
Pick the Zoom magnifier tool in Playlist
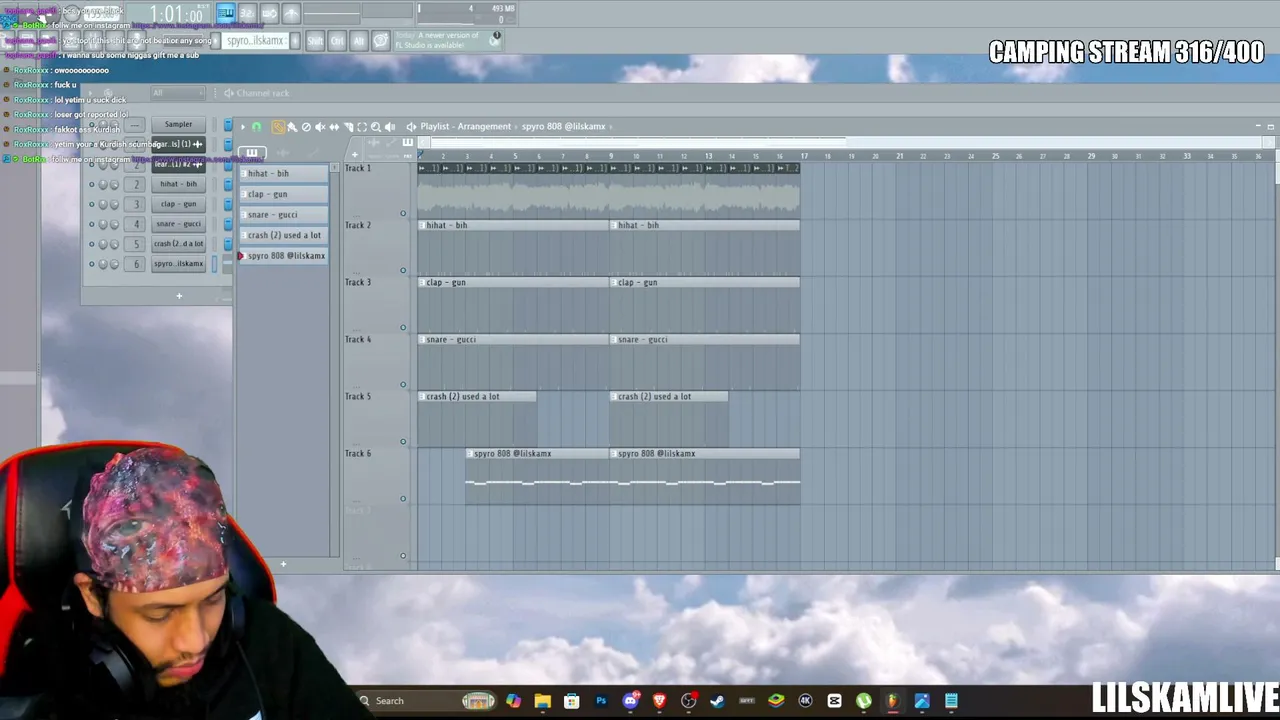[376, 127]
